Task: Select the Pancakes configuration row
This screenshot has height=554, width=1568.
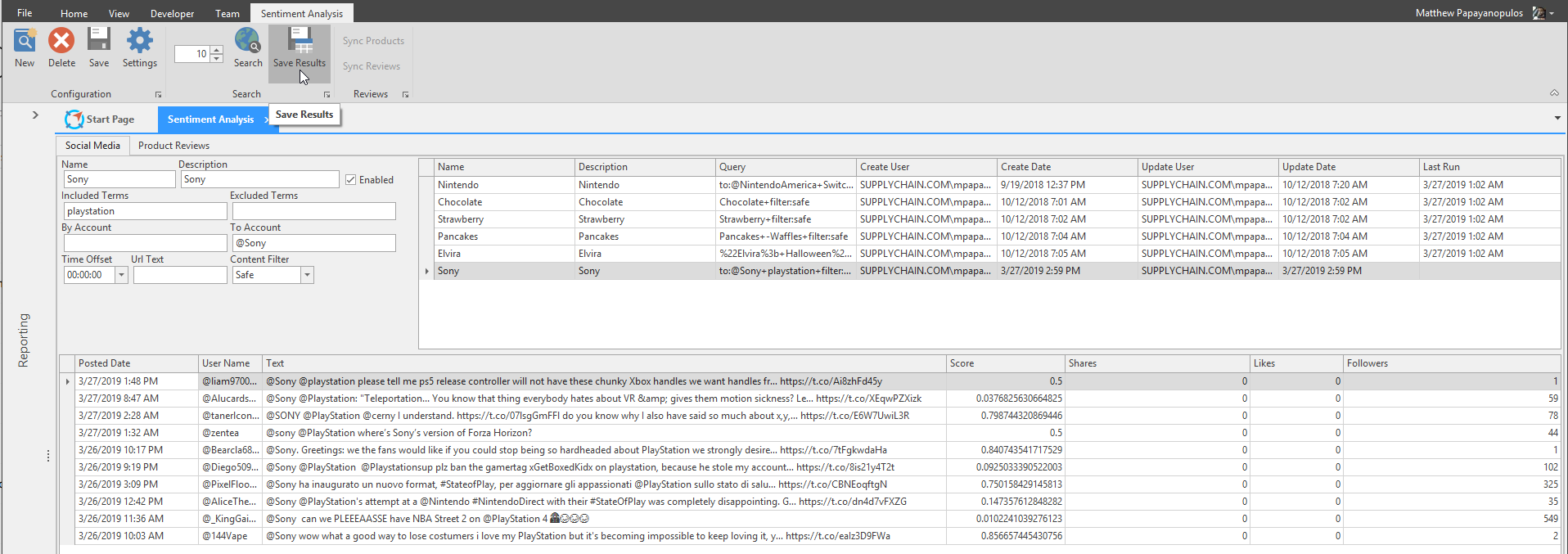Action: pos(997,236)
